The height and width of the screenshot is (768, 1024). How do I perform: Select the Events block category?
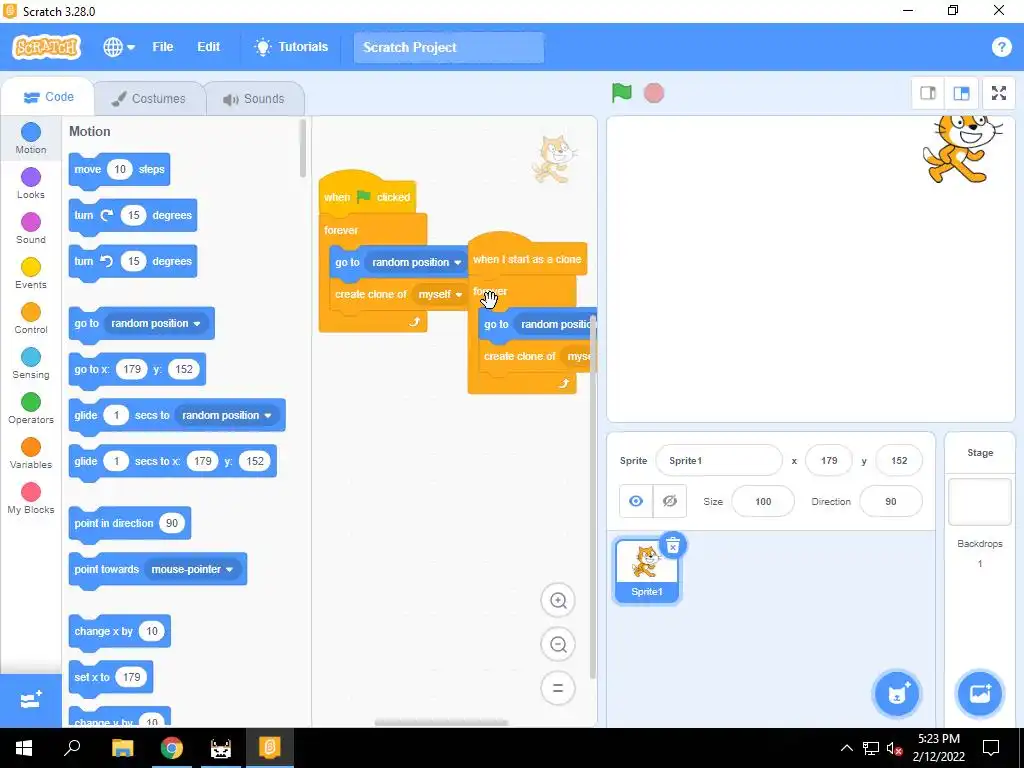[31, 274]
